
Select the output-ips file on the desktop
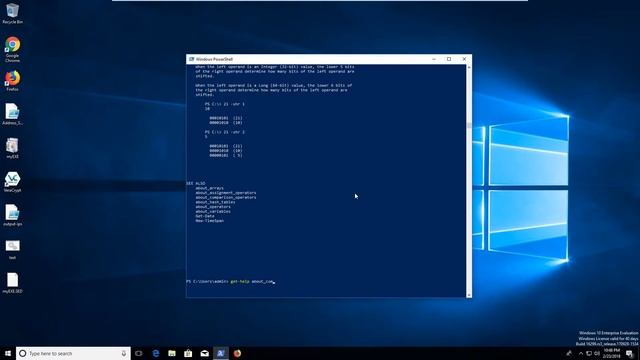(x=12, y=216)
